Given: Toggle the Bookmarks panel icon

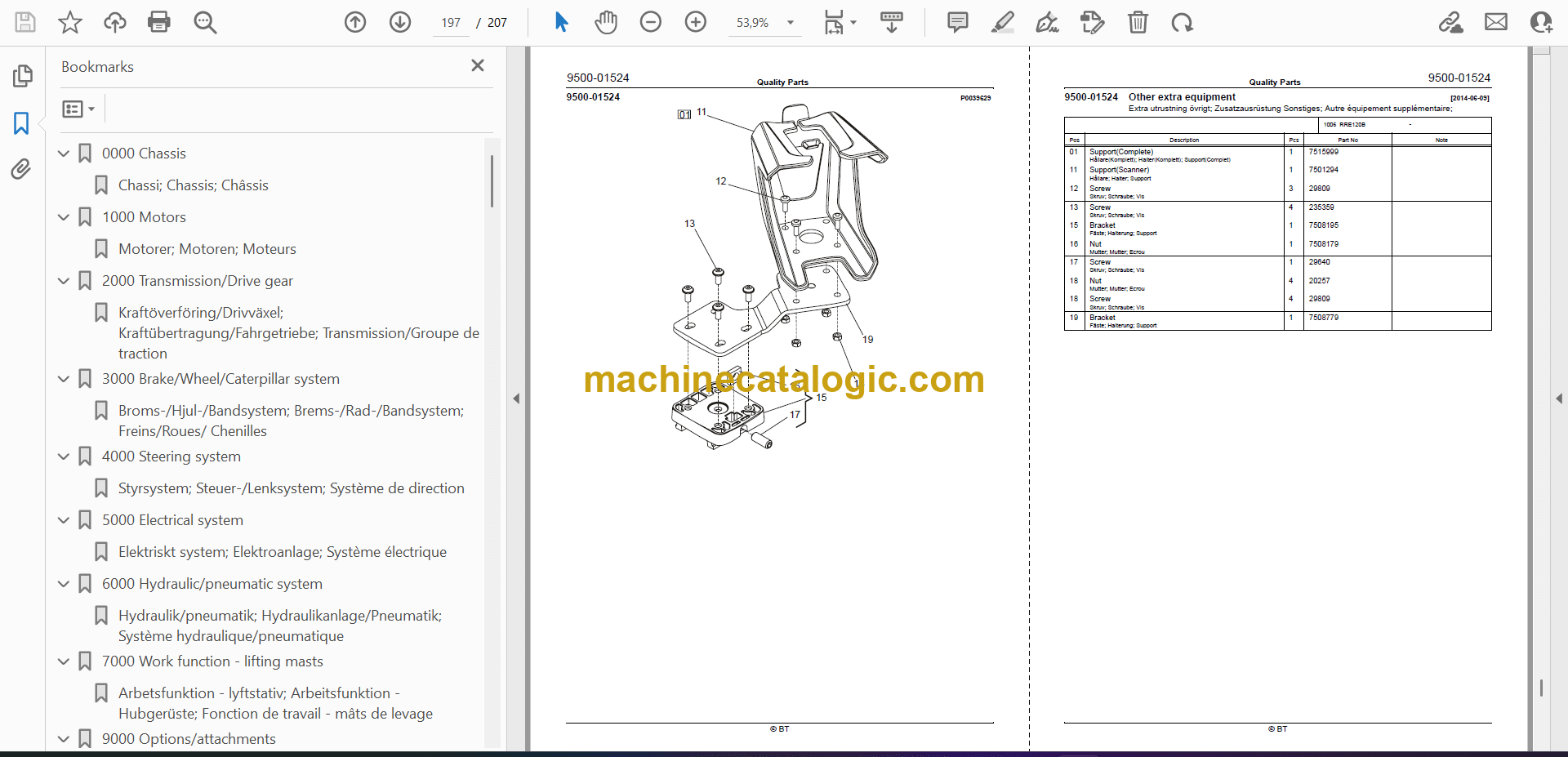Looking at the screenshot, I should pos(22,123).
